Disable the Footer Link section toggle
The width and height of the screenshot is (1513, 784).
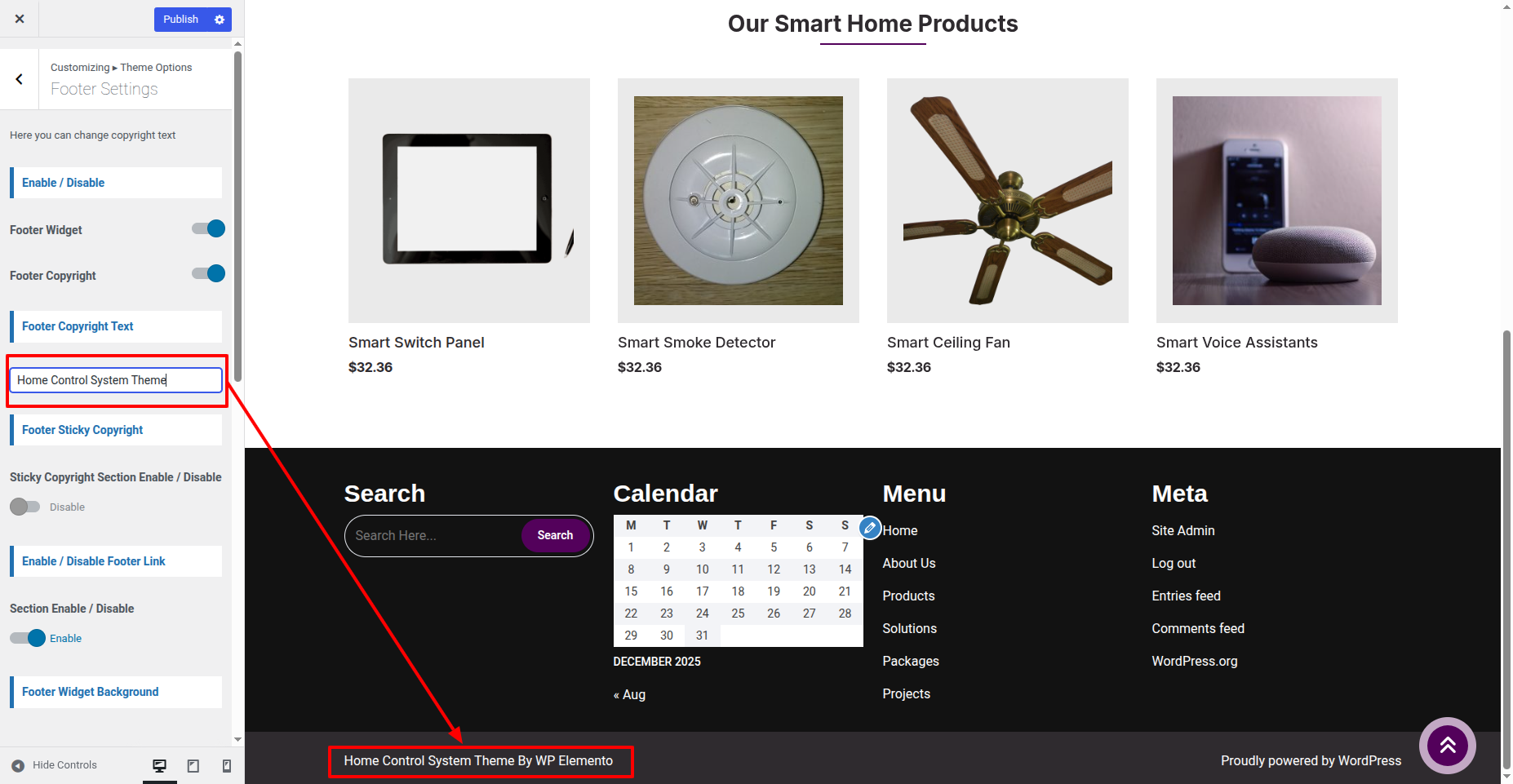28,638
